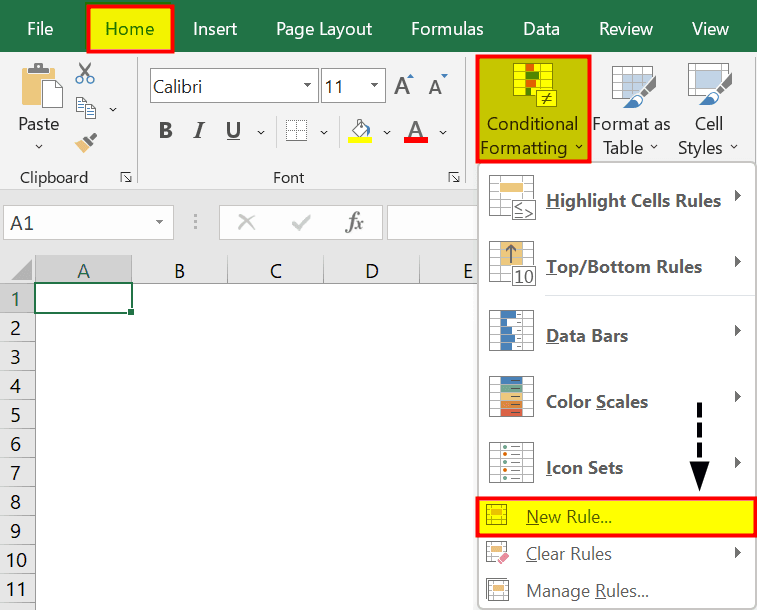Select the Format Painter brush icon
This screenshot has height=610, width=757.
tap(86, 142)
